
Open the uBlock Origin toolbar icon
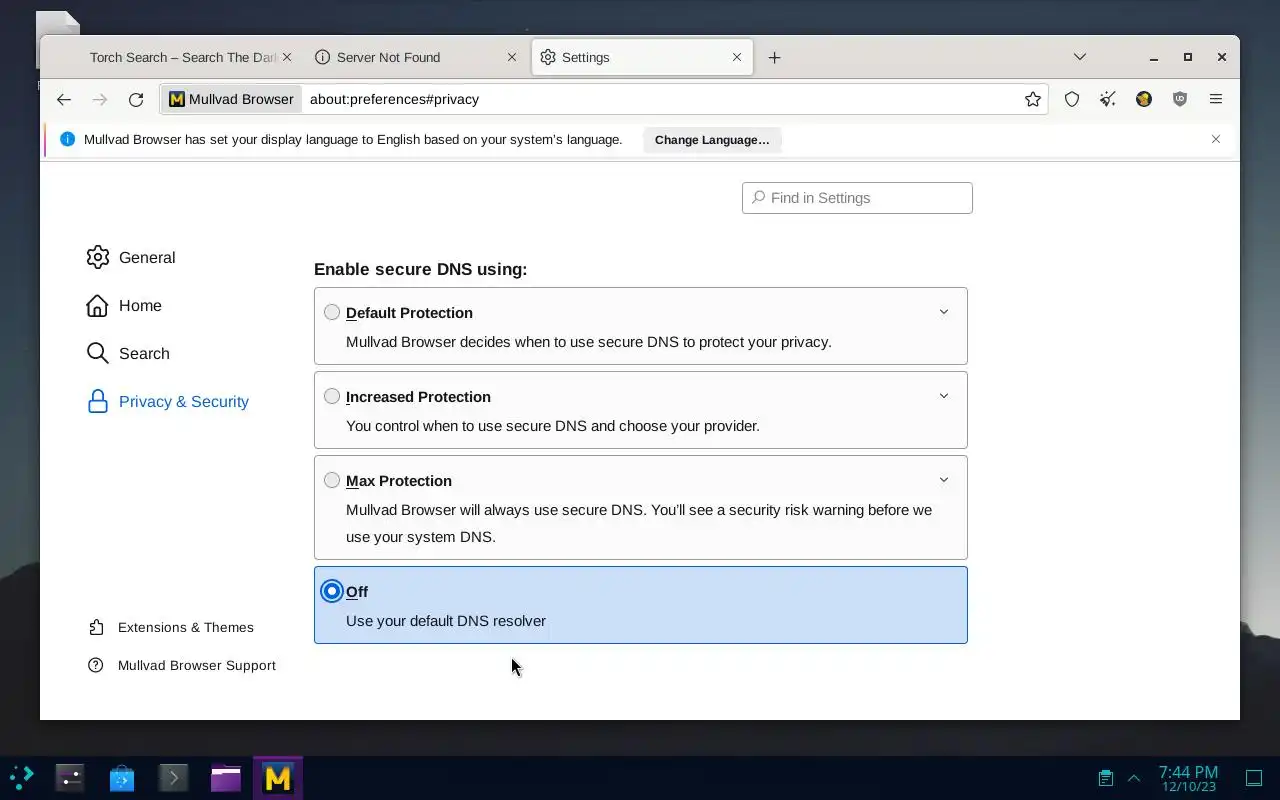coord(1180,99)
